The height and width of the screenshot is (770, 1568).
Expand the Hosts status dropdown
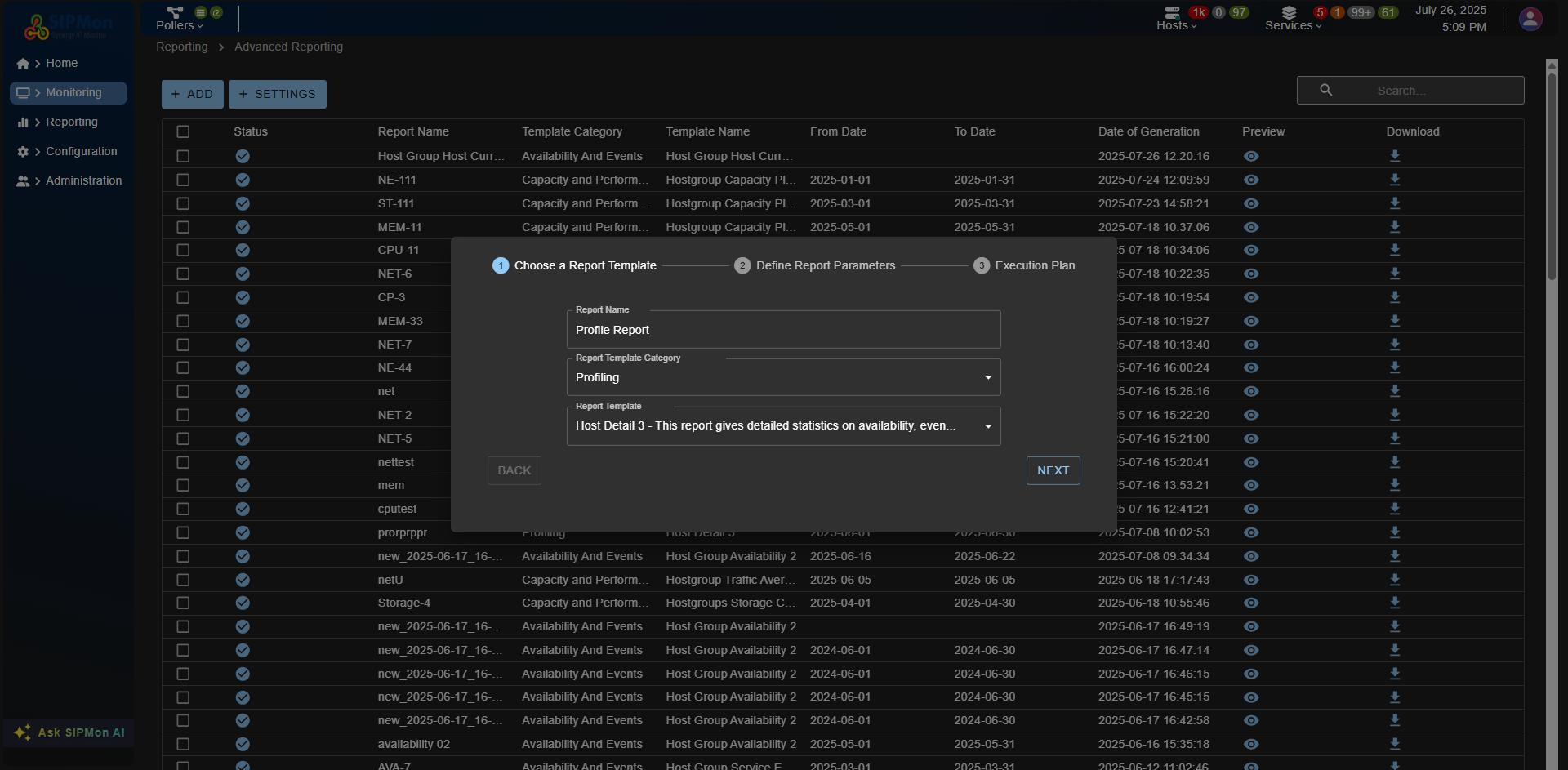[1195, 25]
